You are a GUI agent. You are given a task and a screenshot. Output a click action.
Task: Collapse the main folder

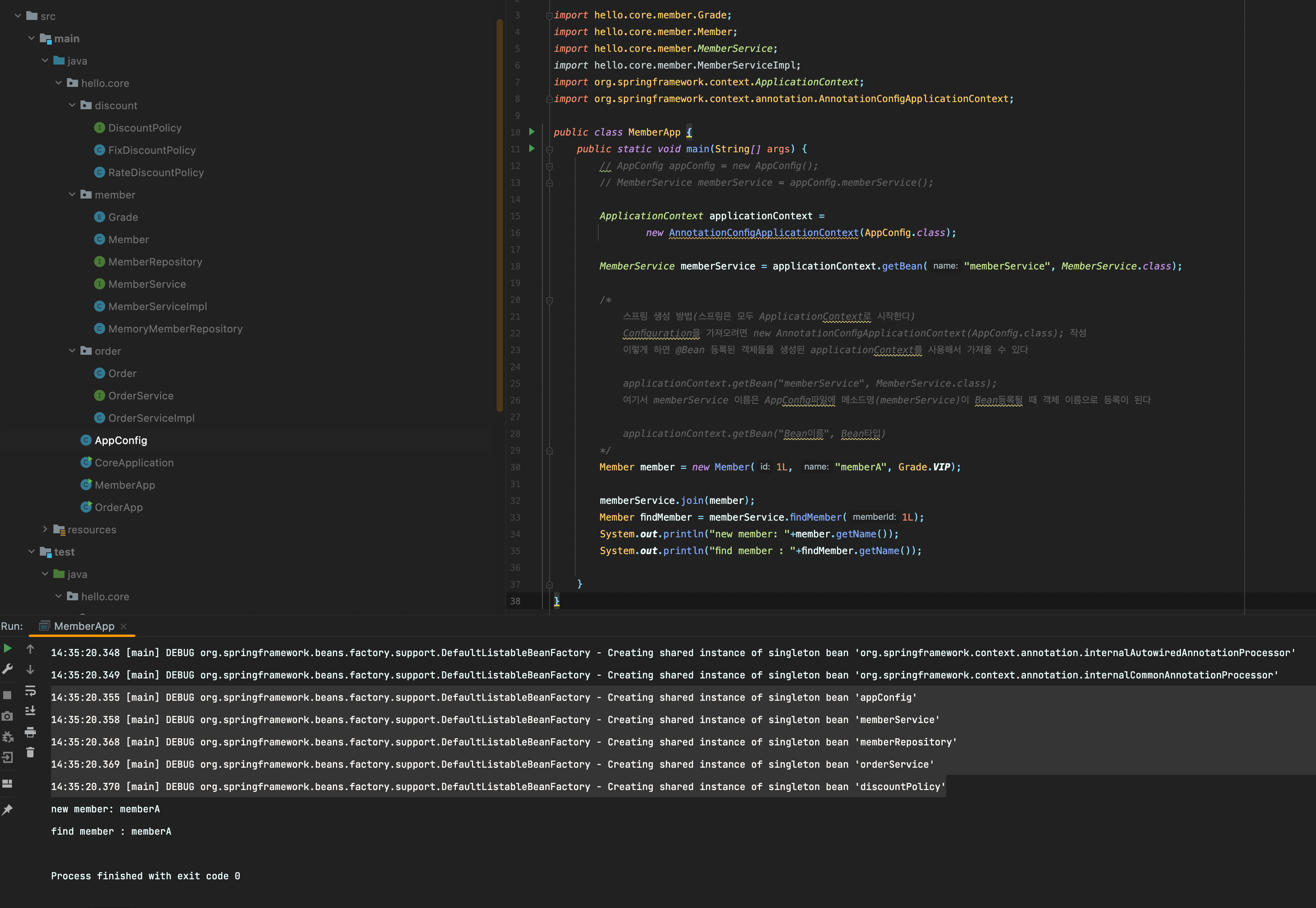tap(31, 38)
